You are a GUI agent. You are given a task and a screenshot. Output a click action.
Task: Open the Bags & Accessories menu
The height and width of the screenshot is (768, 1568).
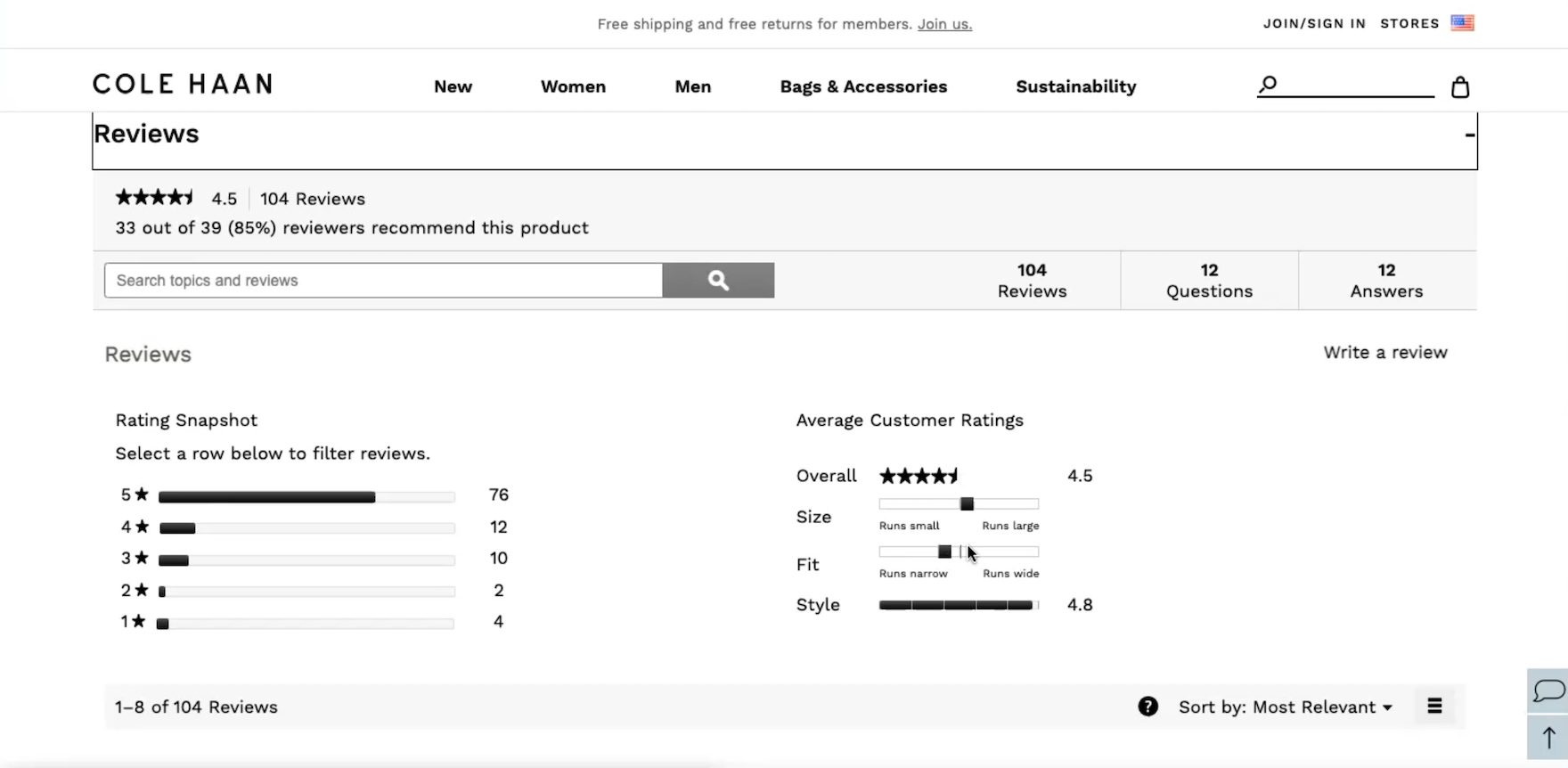click(862, 86)
